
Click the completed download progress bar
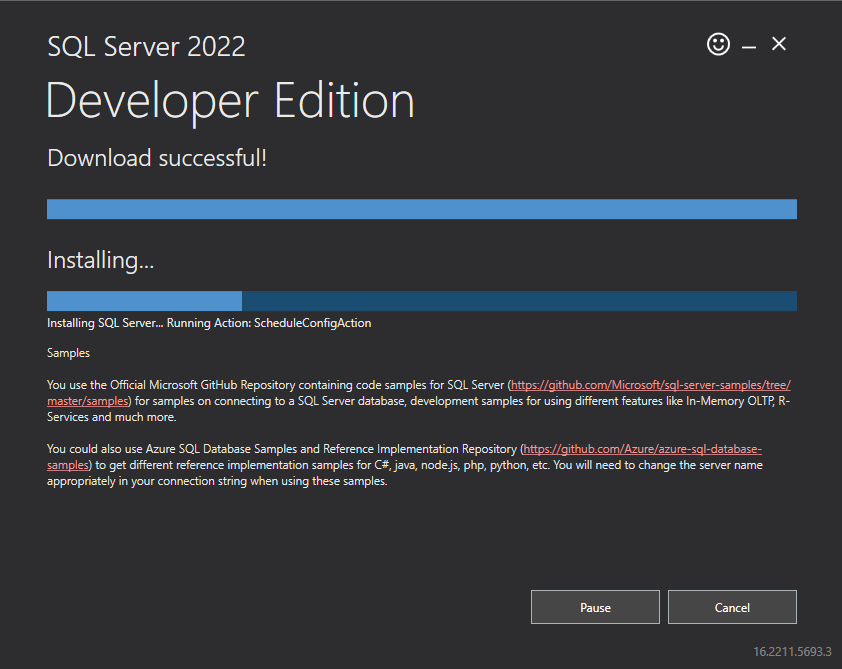click(x=422, y=209)
